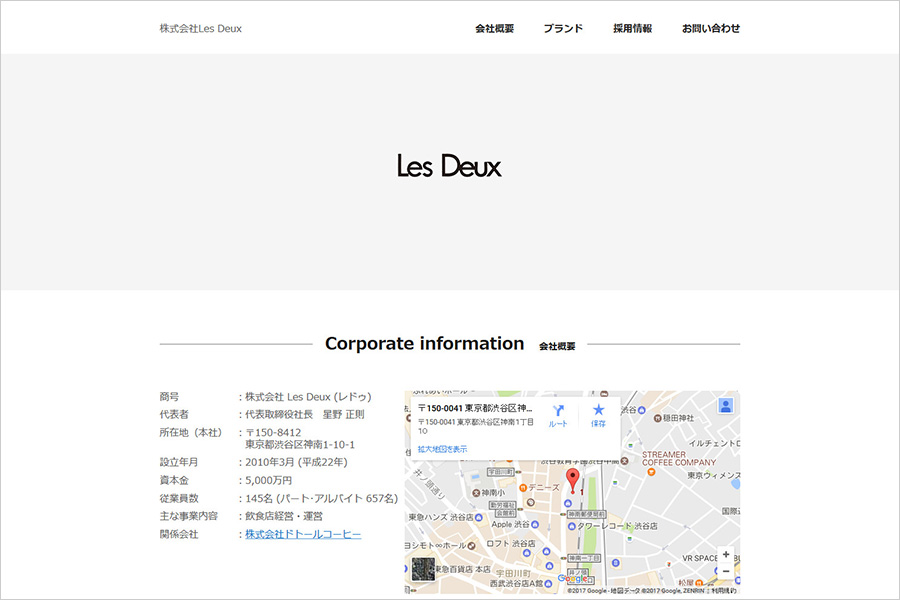Click the map account avatar icon
Viewport: 900px width, 600px height.
(x=726, y=406)
